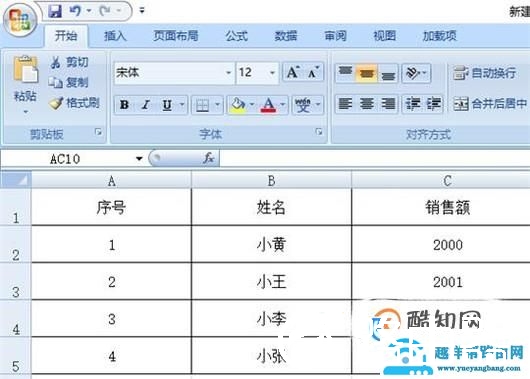The width and height of the screenshot is (530, 379).
Task: Switch to the 视图 tab
Action: (x=384, y=35)
